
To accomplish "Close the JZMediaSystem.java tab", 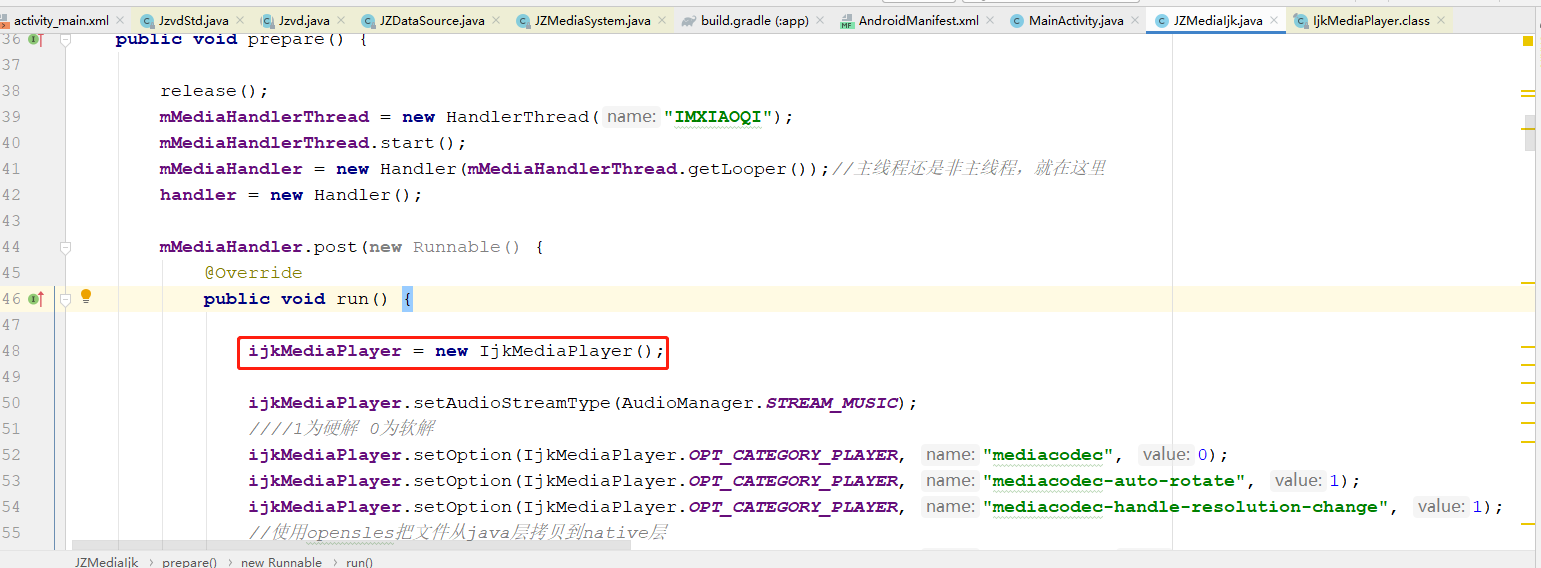I will [x=662, y=20].
